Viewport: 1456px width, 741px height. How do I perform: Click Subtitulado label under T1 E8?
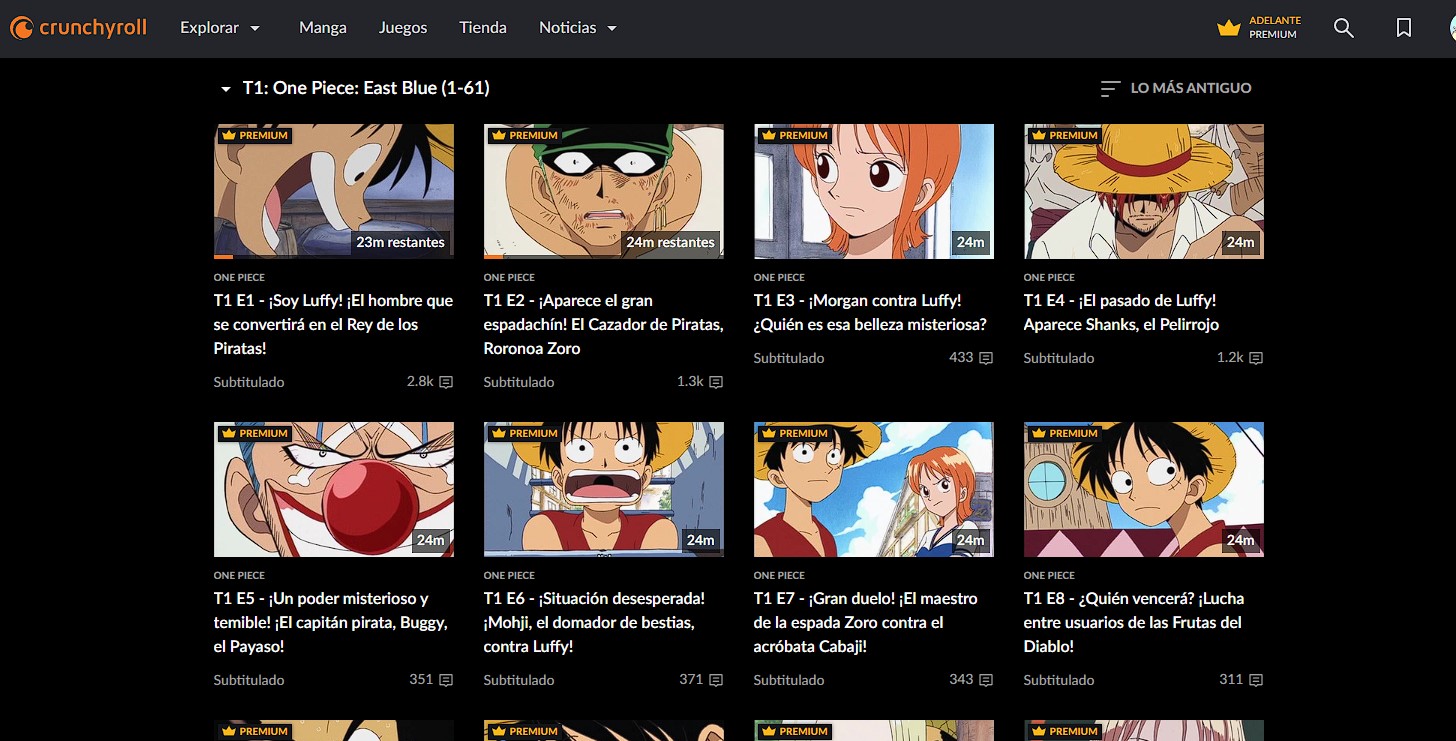click(x=1059, y=680)
